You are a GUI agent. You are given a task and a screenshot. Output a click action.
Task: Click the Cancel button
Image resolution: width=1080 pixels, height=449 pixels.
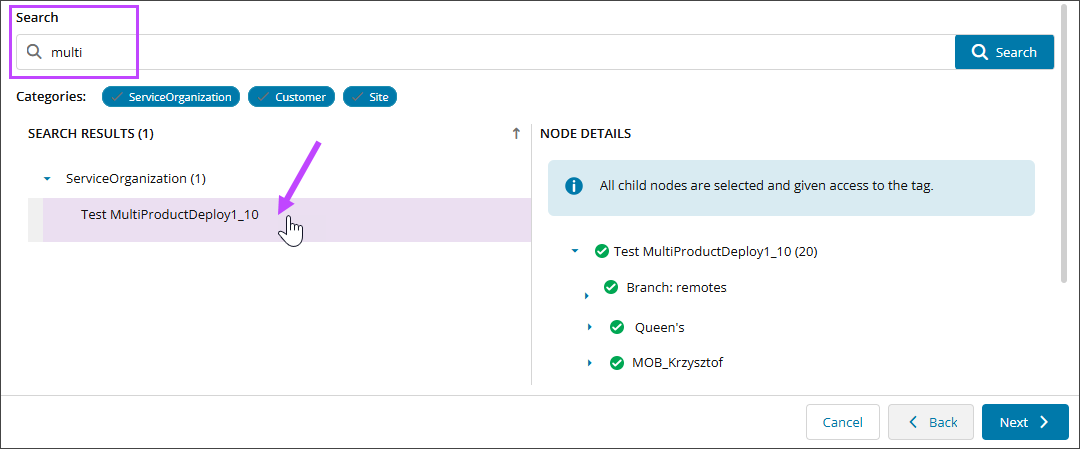coord(842,422)
